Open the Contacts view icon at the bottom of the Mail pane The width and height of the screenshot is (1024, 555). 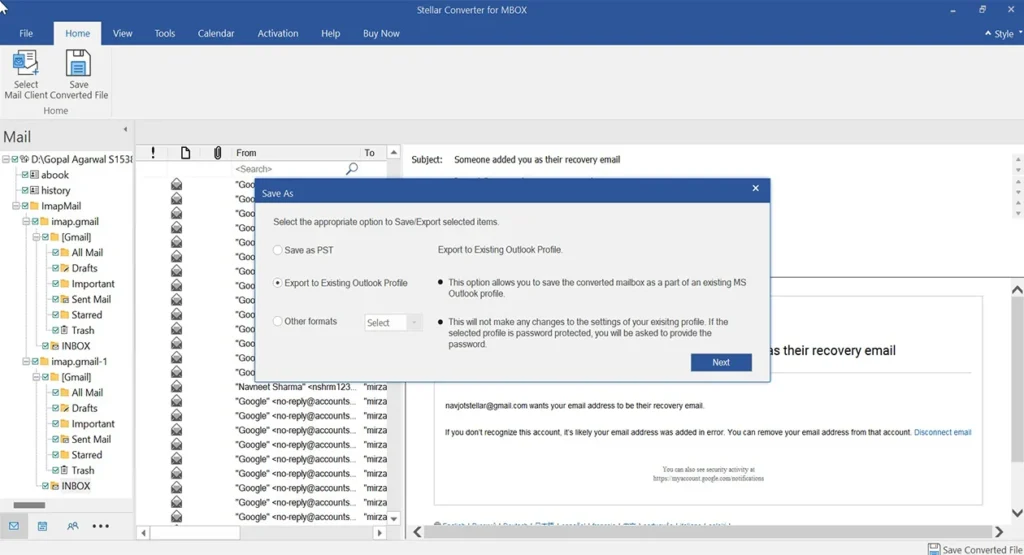(72, 526)
